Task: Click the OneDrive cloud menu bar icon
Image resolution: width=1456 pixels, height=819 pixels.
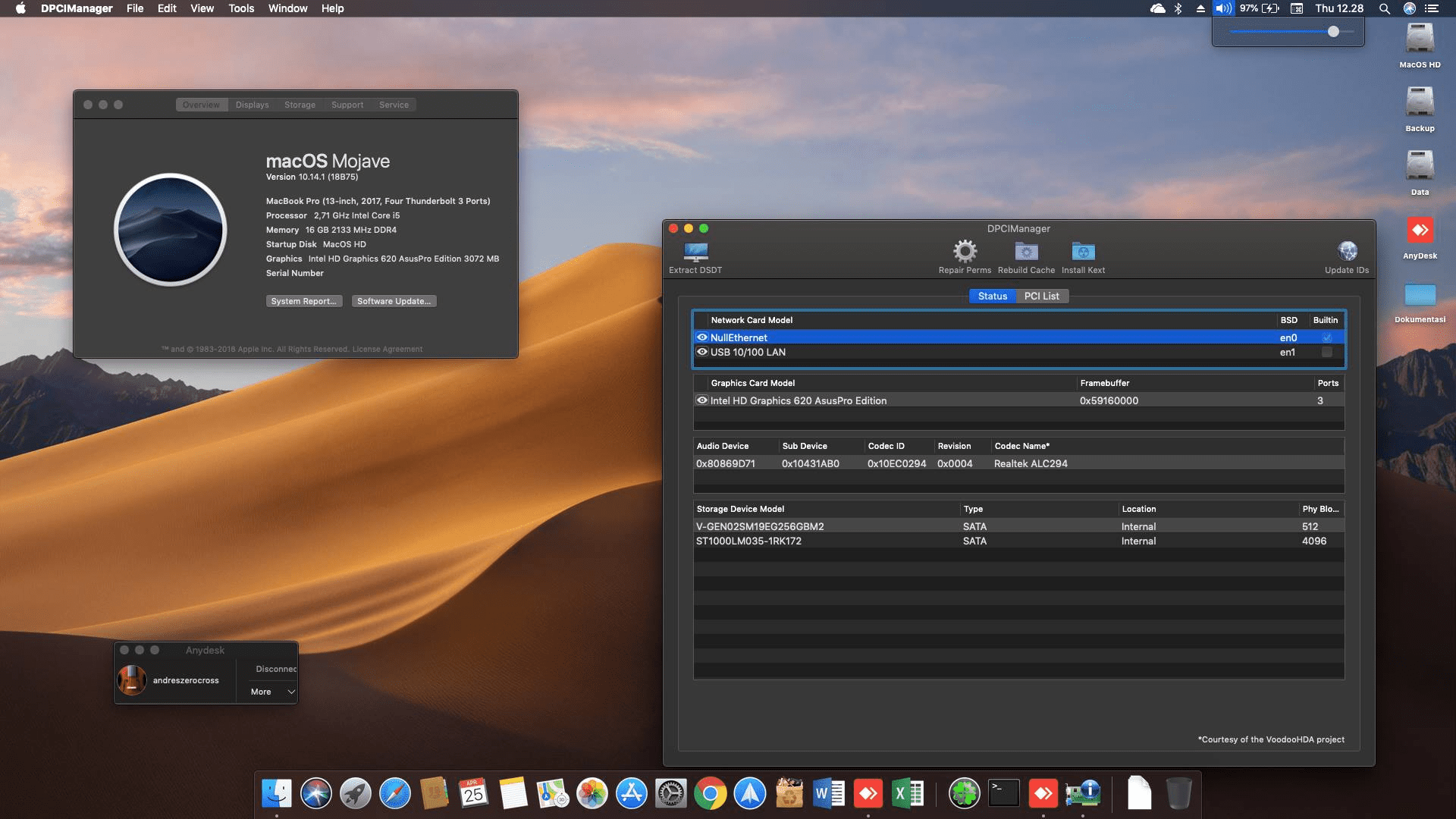Action: (1158, 8)
